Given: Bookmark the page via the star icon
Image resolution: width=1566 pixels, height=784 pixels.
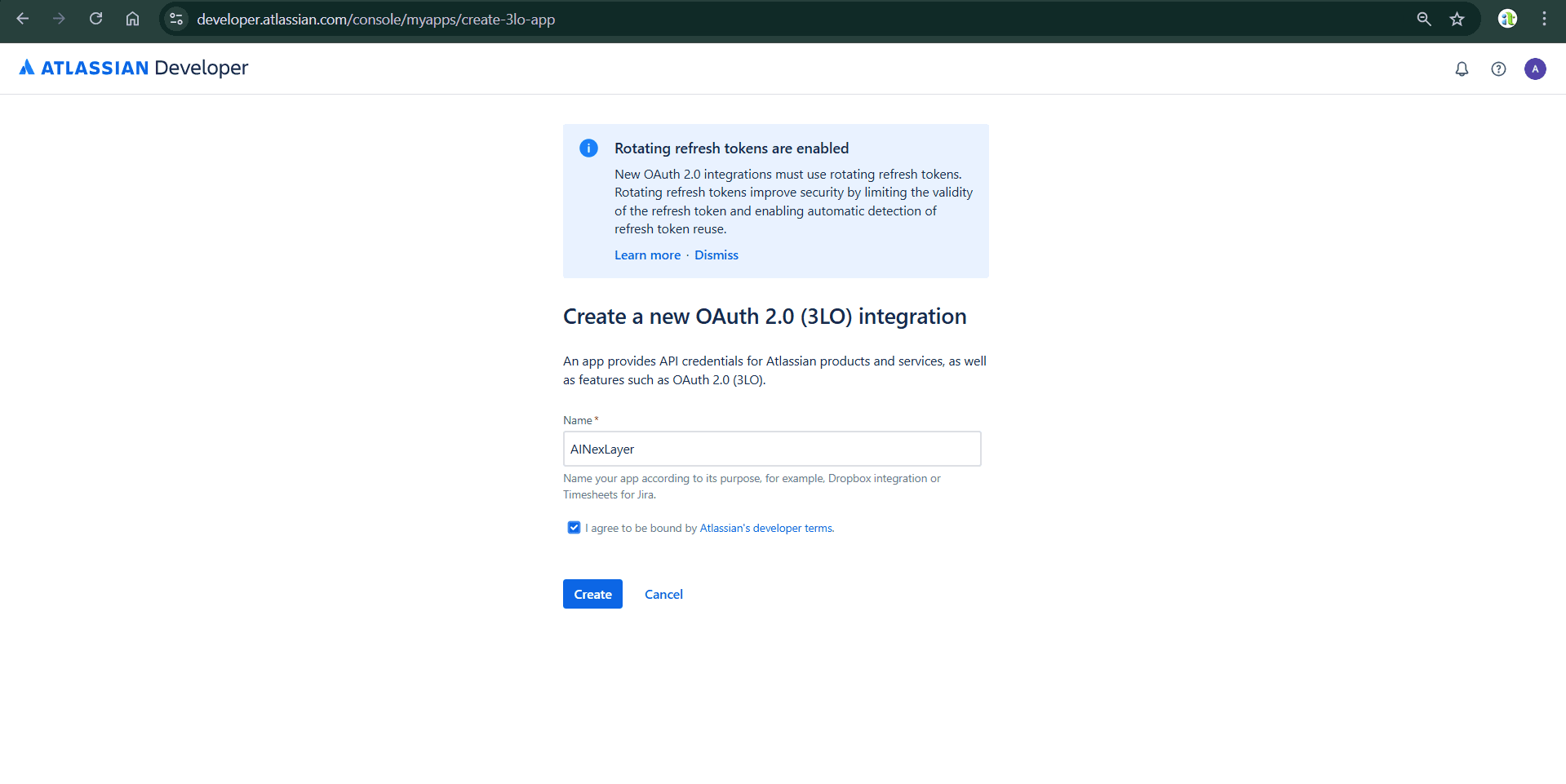Looking at the screenshot, I should (1457, 19).
